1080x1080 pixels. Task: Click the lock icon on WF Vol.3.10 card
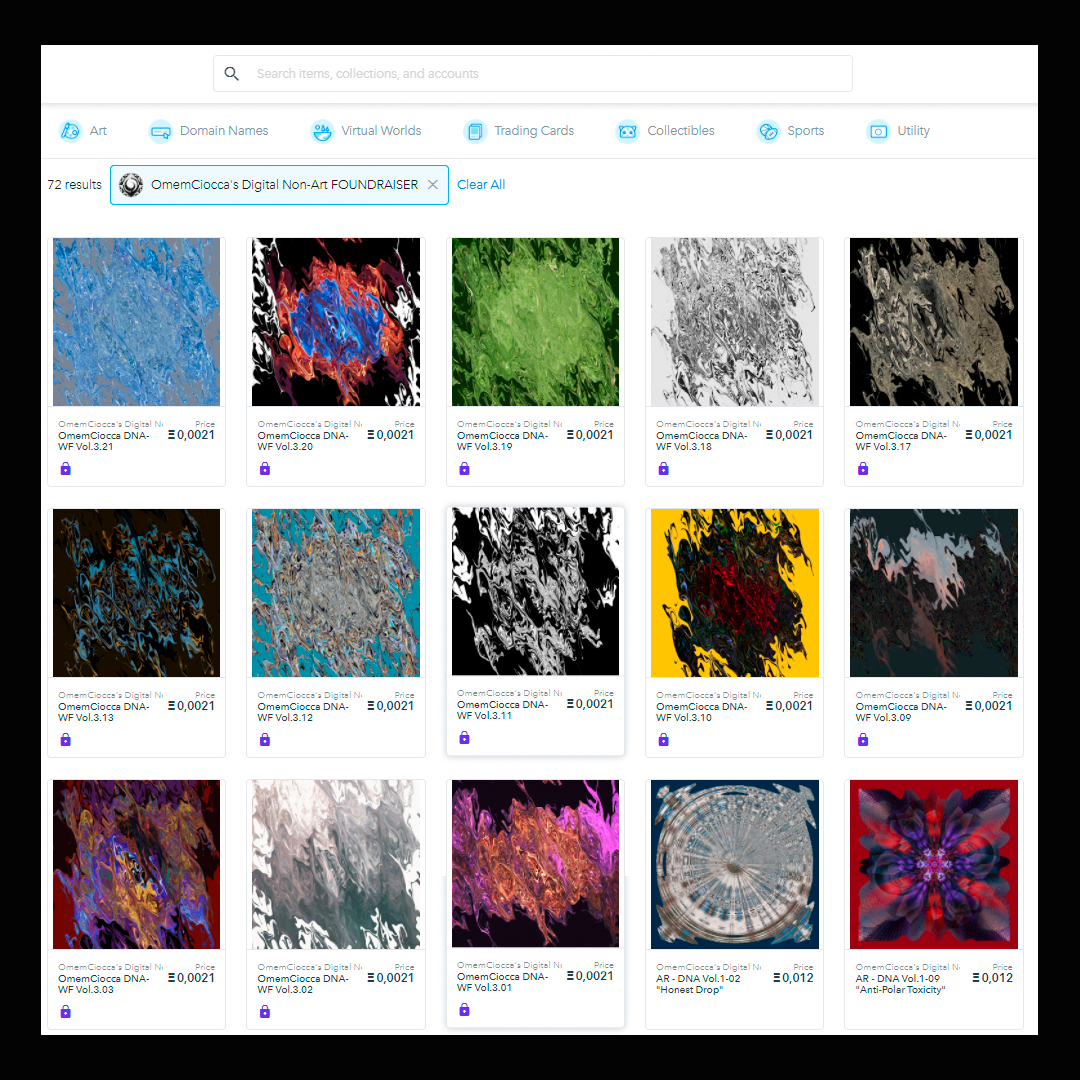point(663,740)
